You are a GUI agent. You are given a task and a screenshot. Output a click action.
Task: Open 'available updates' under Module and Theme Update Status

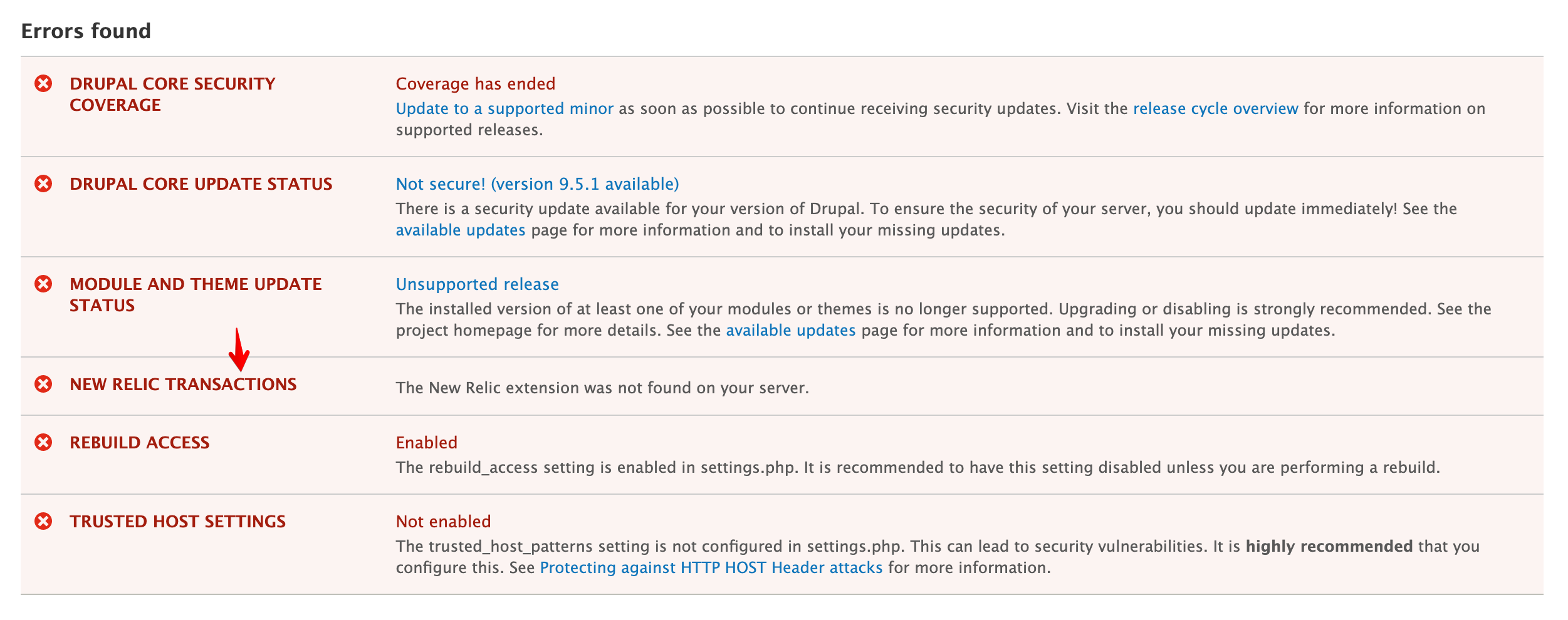coord(790,329)
